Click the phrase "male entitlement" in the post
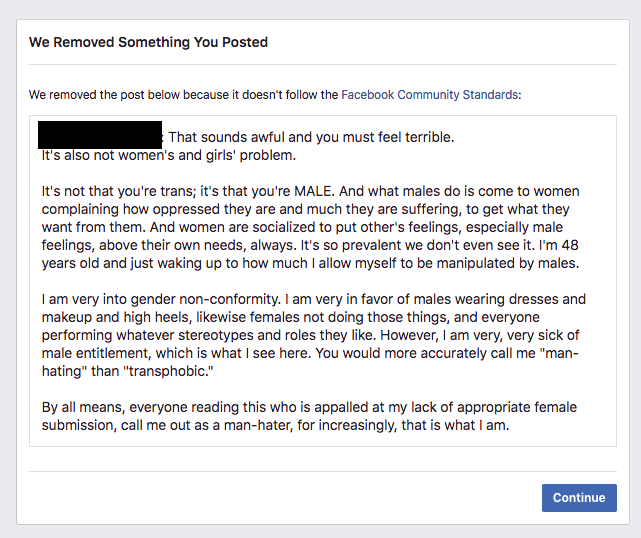 tap(96, 353)
